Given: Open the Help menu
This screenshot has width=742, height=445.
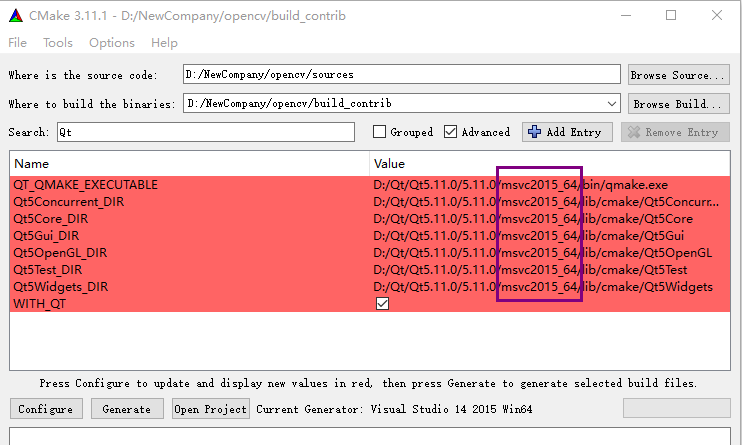Looking at the screenshot, I should pyautogui.click(x=164, y=43).
